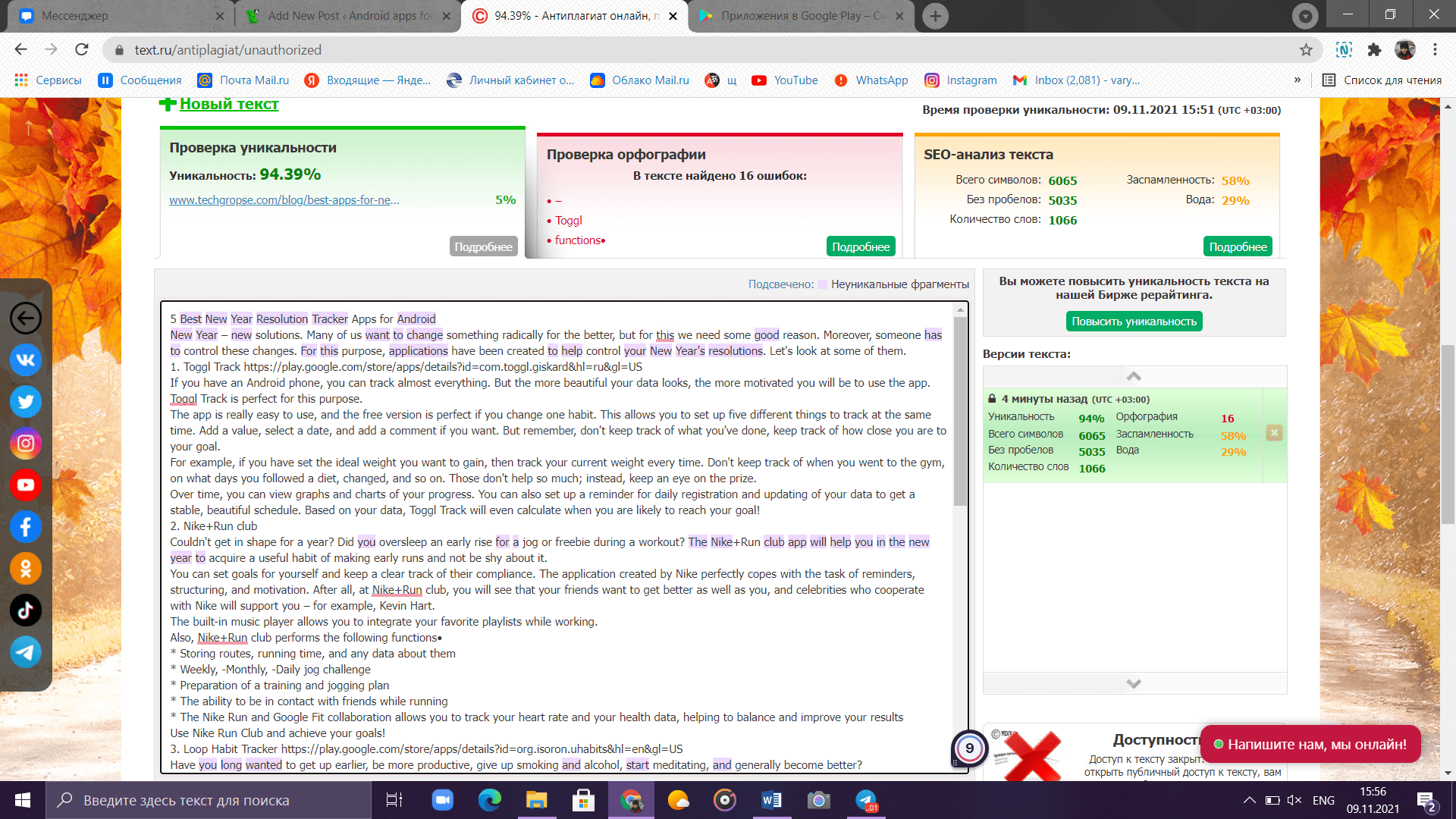The image size is (1456, 819).
Task: Open Chrome extensions puzzle icon
Action: [x=1374, y=49]
